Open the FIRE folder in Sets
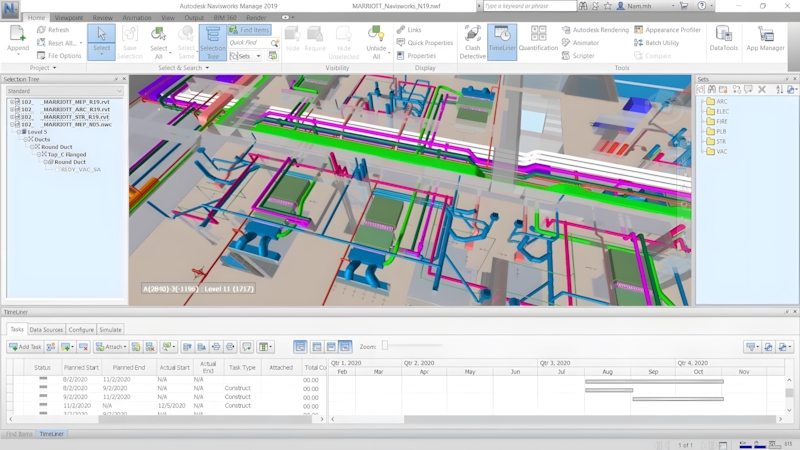The image size is (800, 450). tap(717, 121)
